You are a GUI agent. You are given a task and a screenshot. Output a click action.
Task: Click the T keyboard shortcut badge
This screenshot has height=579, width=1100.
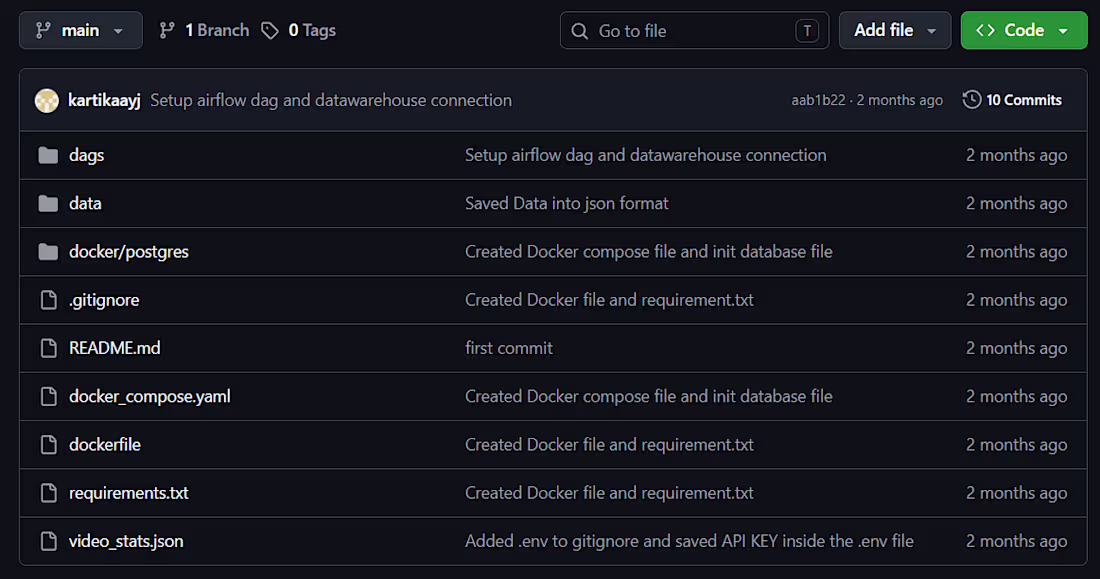coord(807,31)
